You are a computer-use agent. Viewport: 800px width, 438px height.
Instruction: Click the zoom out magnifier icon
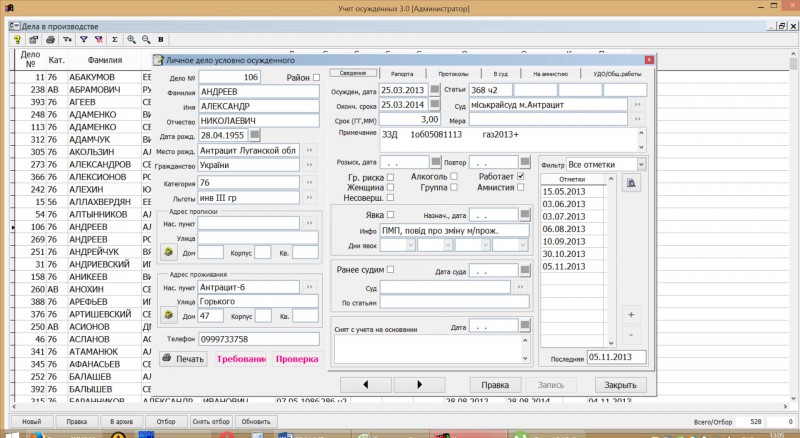point(145,39)
